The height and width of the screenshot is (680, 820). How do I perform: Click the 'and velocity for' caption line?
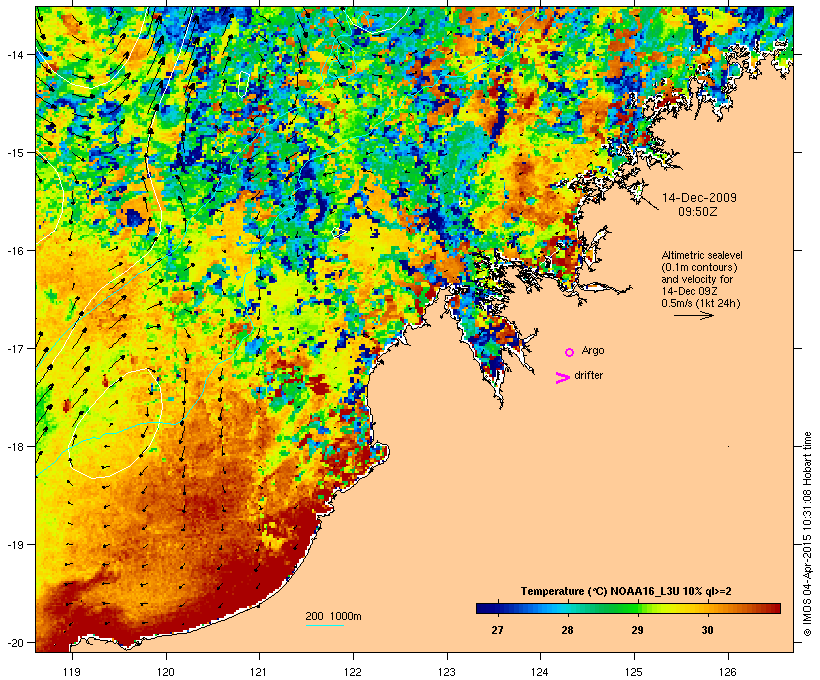coord(697,279)
